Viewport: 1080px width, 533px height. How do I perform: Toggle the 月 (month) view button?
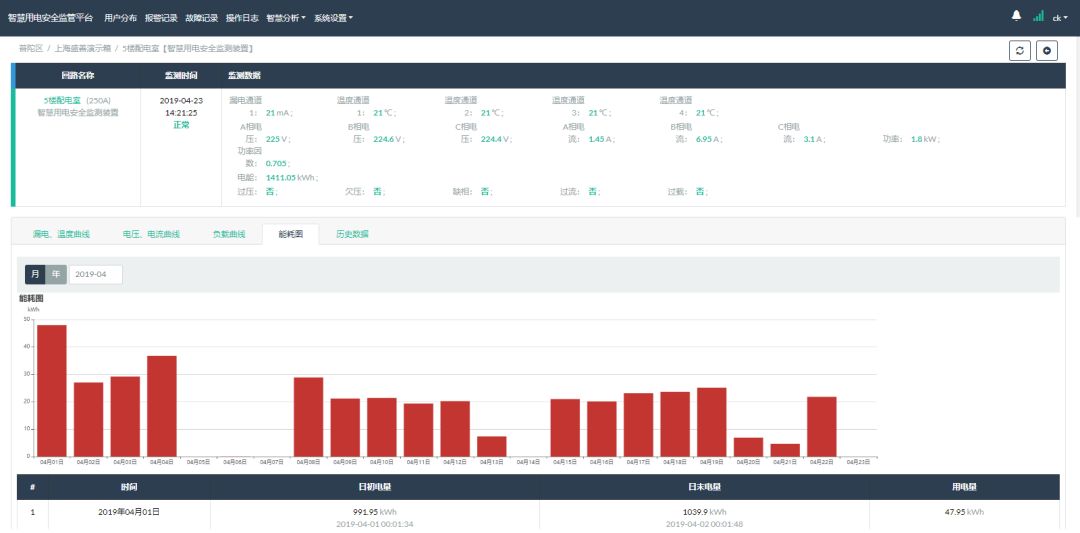click(35, 274)
